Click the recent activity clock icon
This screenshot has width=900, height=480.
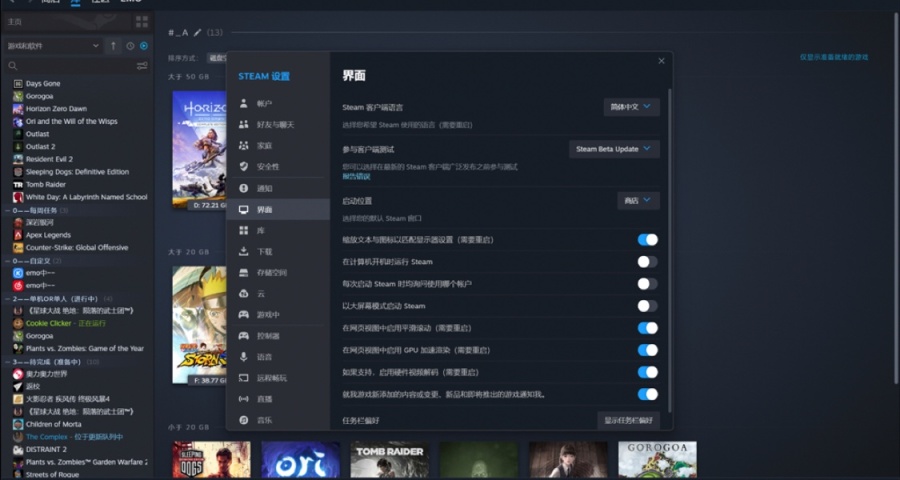tap(130, 46)
